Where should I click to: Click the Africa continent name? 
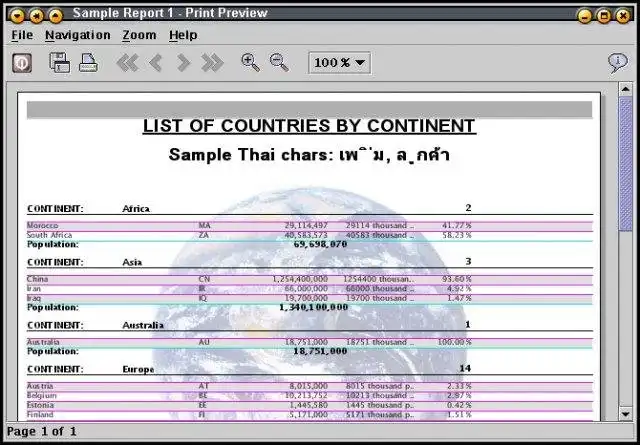[136, 209]
